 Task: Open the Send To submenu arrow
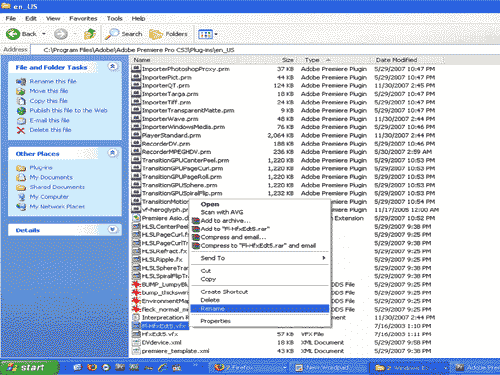click(x=323, y=258)
